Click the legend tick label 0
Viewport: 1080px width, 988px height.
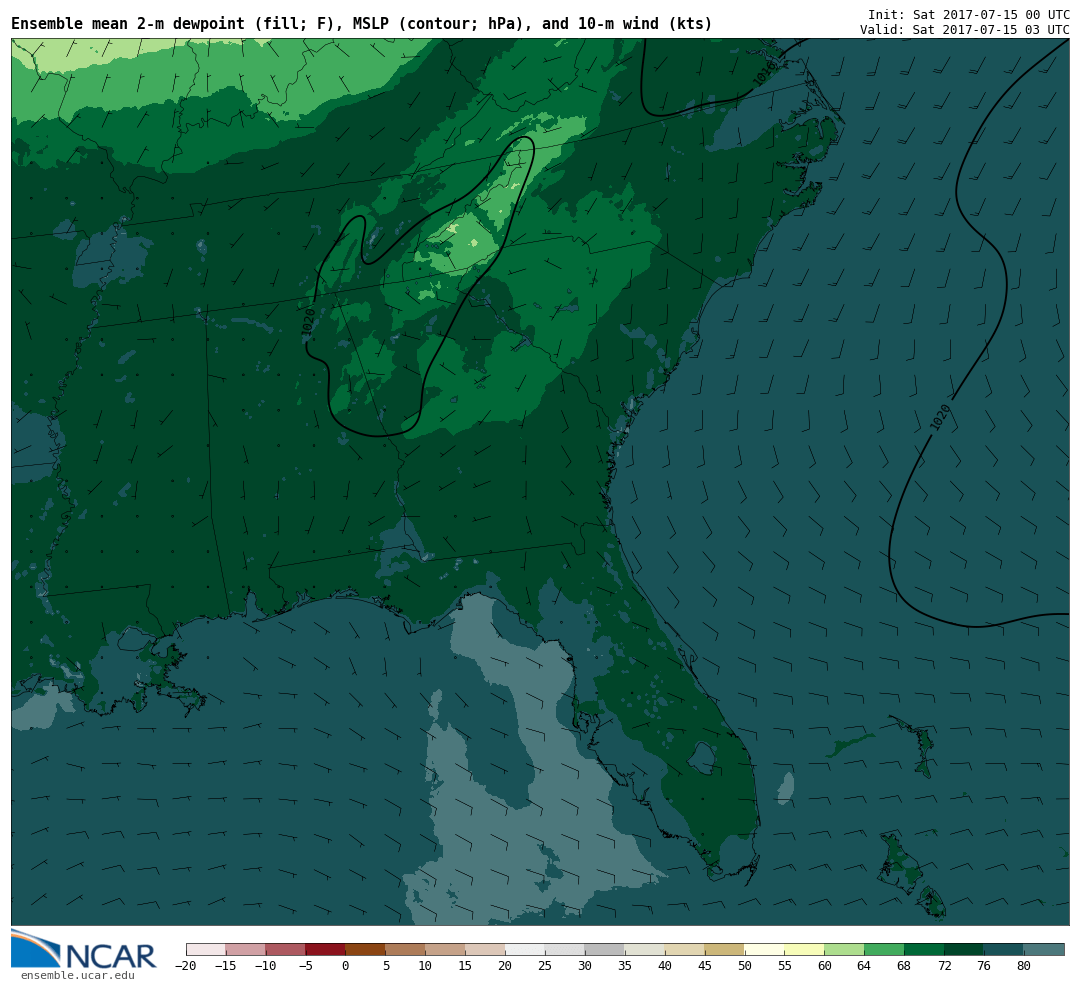click(346, 966)
